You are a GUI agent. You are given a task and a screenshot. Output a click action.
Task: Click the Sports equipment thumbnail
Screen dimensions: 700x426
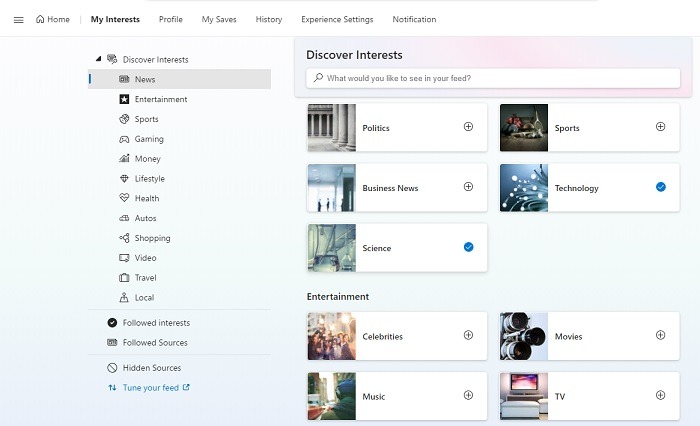tap(524, 128)
